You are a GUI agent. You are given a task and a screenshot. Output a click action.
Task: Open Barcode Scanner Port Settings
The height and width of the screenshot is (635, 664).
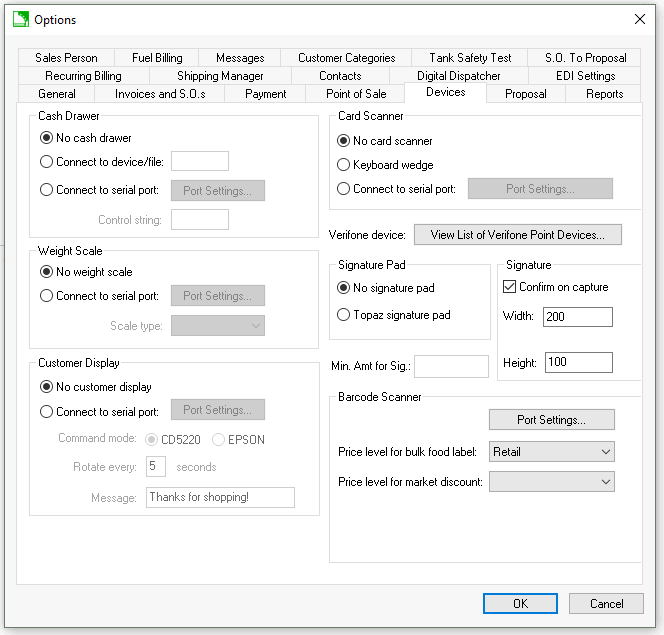pyautogui.click(x=551, y=420)
